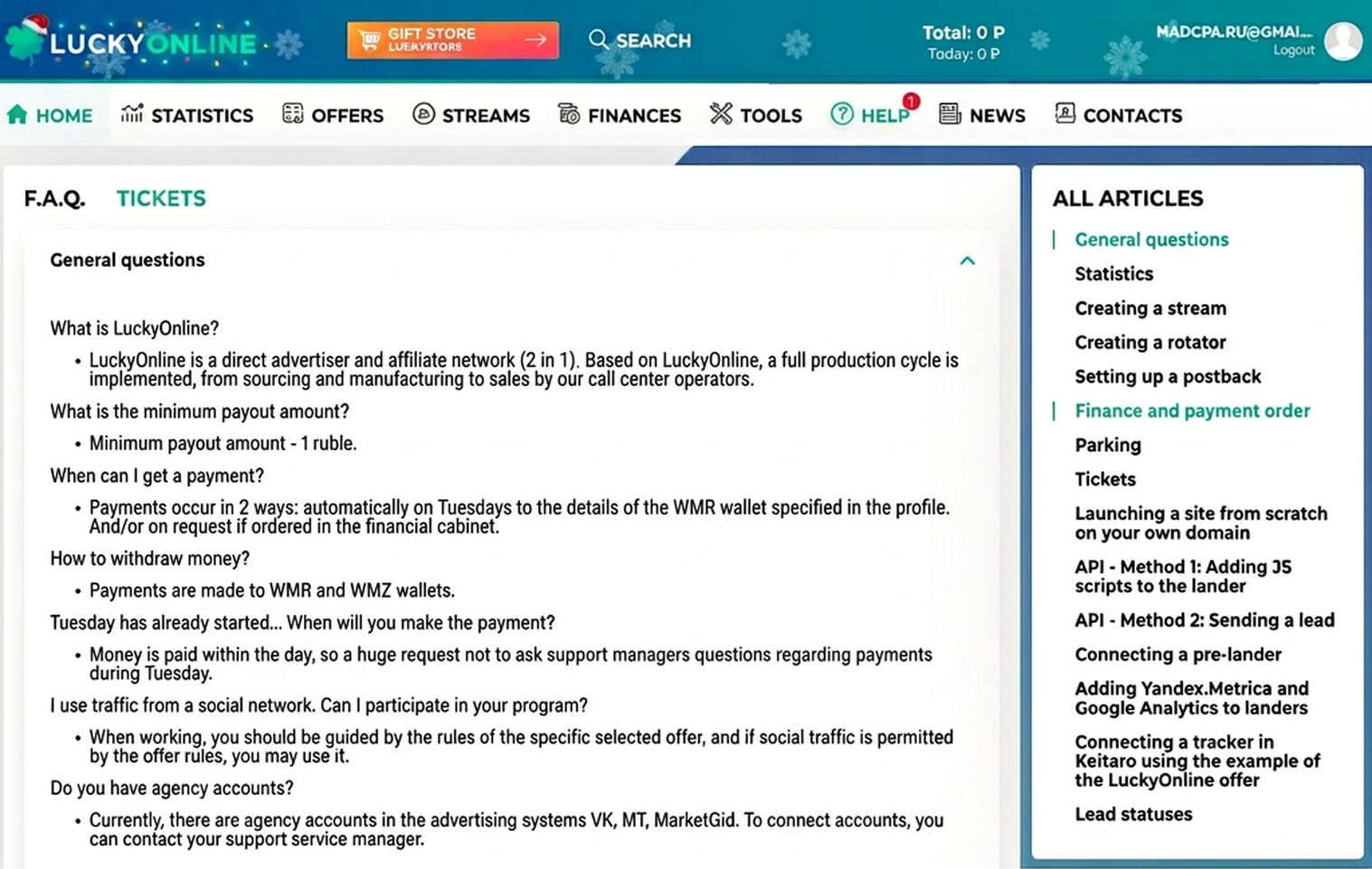Open the Statistics menu item

point(202,116)
